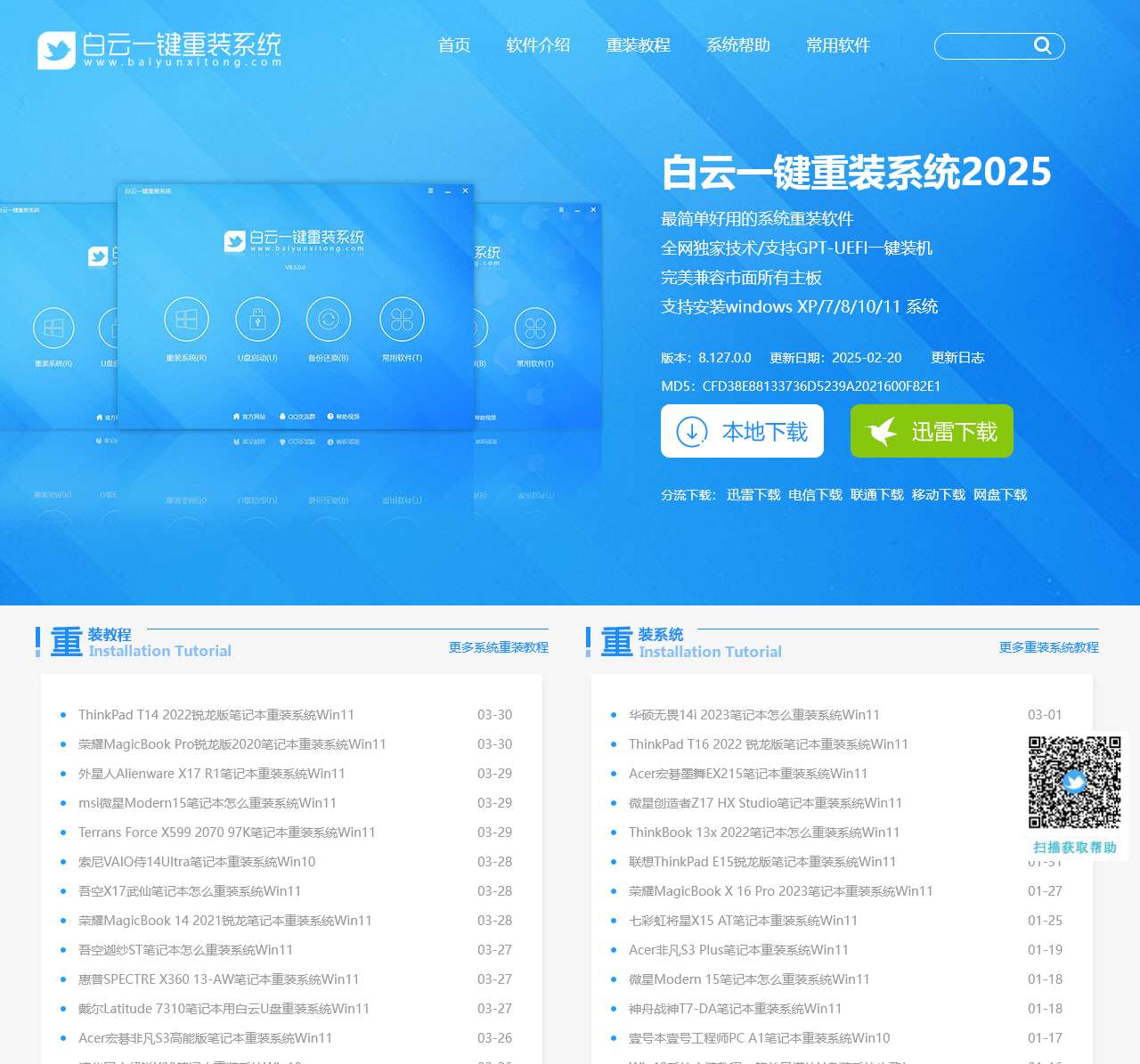Open 七彩虹将星X15 AT article

[744, 921]
